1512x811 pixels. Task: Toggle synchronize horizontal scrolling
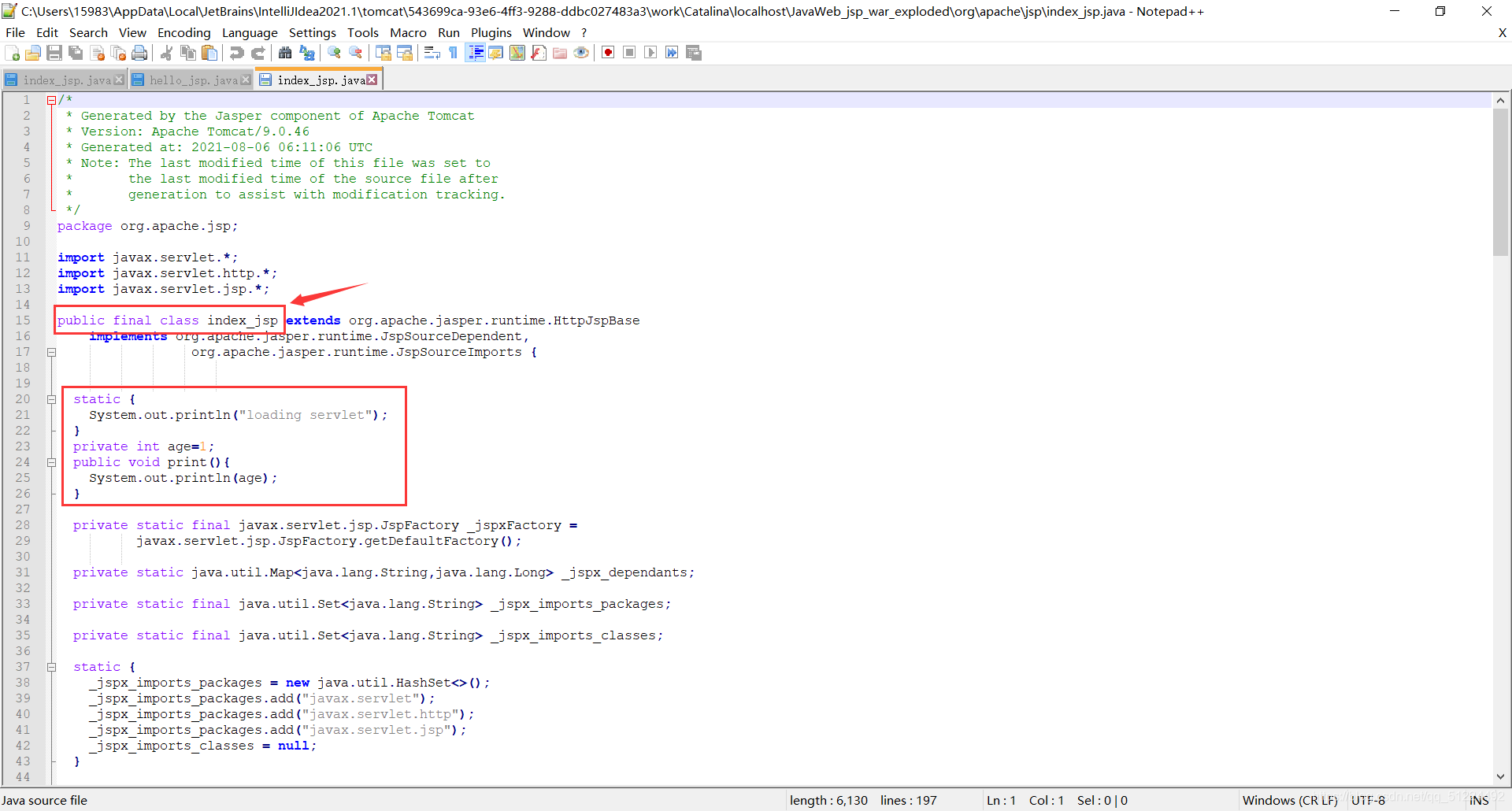(405, 53)
